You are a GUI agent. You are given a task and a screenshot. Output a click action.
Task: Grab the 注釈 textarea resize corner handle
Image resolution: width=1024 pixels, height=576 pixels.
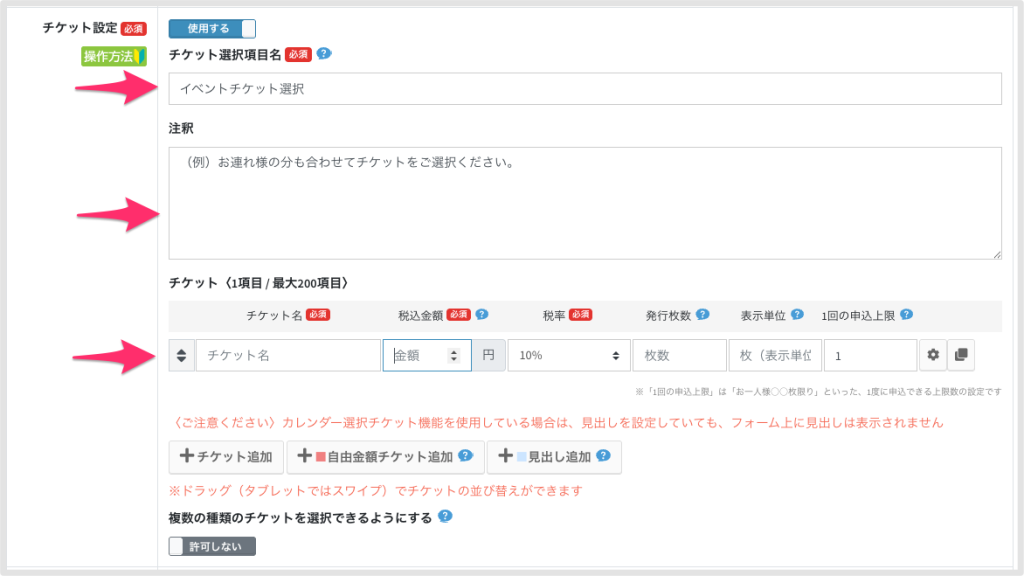(997, 255)
